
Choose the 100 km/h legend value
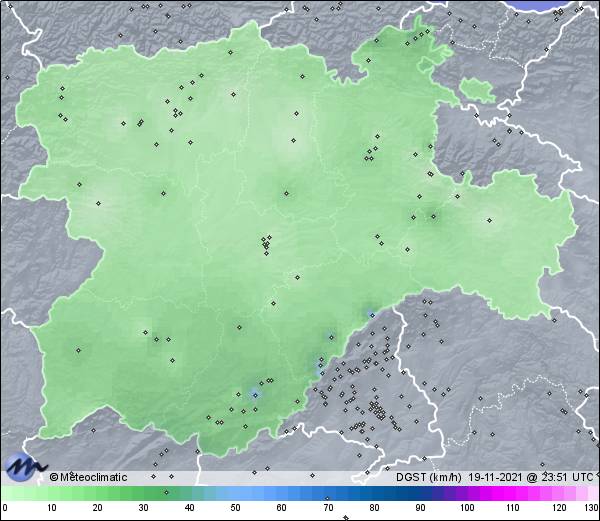[466, 509]
